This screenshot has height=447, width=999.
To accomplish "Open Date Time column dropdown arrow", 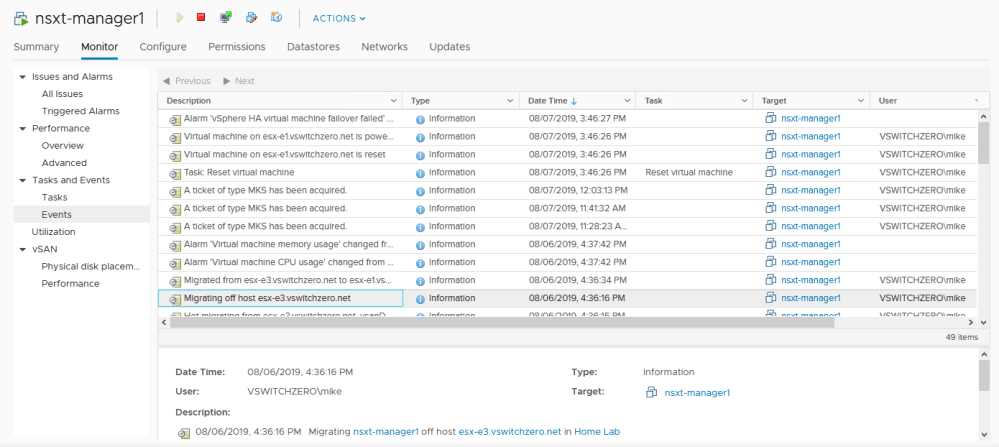I will (x=626, y=101).
